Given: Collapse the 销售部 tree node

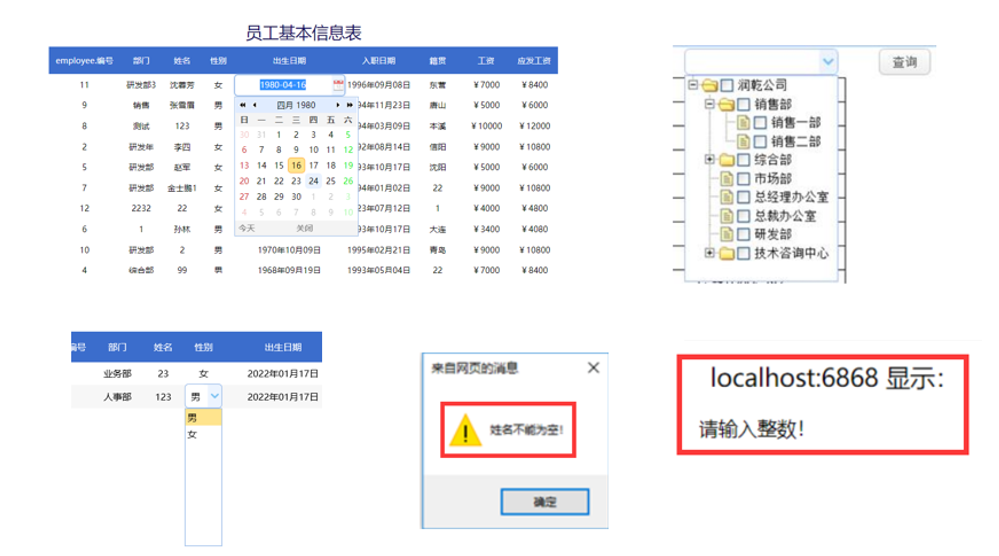Looking at the screenshot, I should [x=709, y=104].
